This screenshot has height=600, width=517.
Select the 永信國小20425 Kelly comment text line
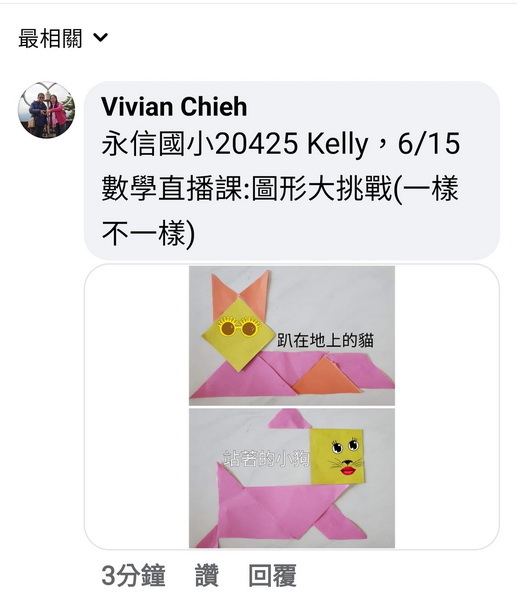click(x=281, y=144)
